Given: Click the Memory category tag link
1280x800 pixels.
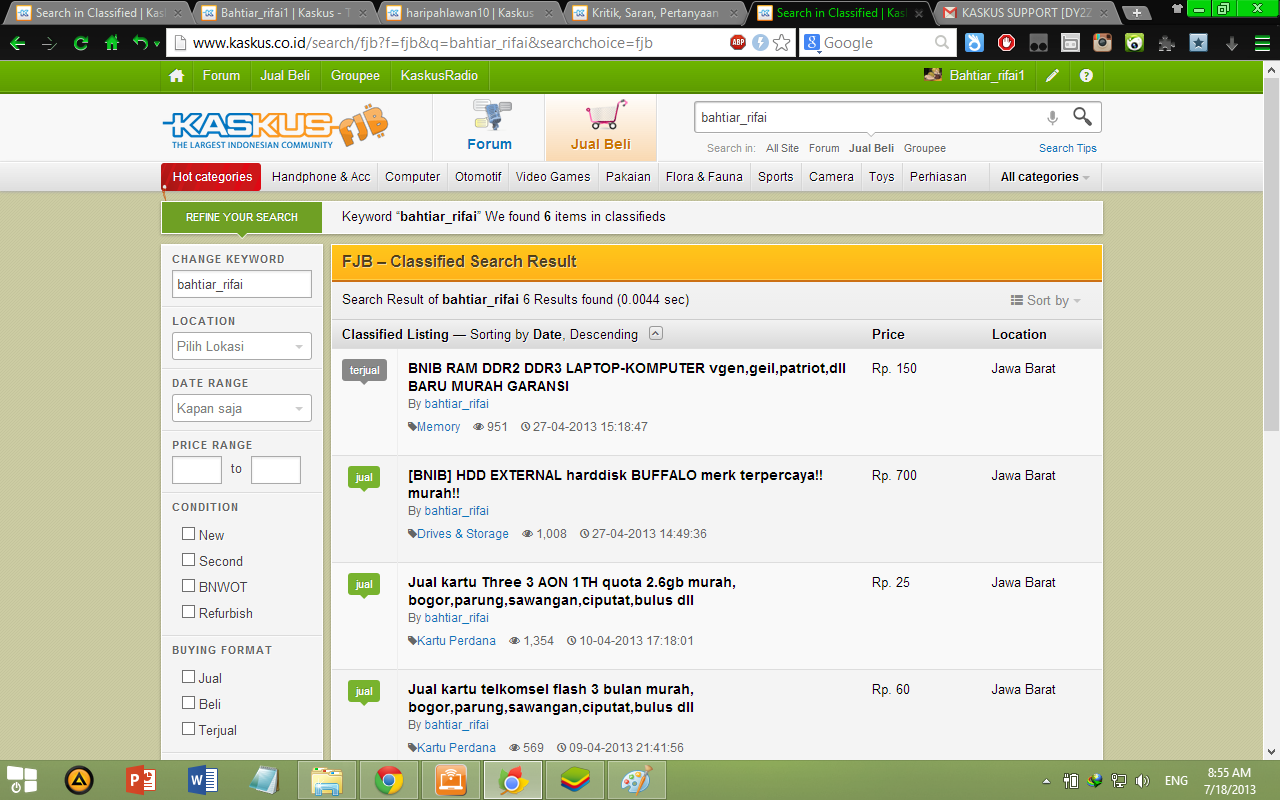Looking at the screenshot, I should [438, 427].
